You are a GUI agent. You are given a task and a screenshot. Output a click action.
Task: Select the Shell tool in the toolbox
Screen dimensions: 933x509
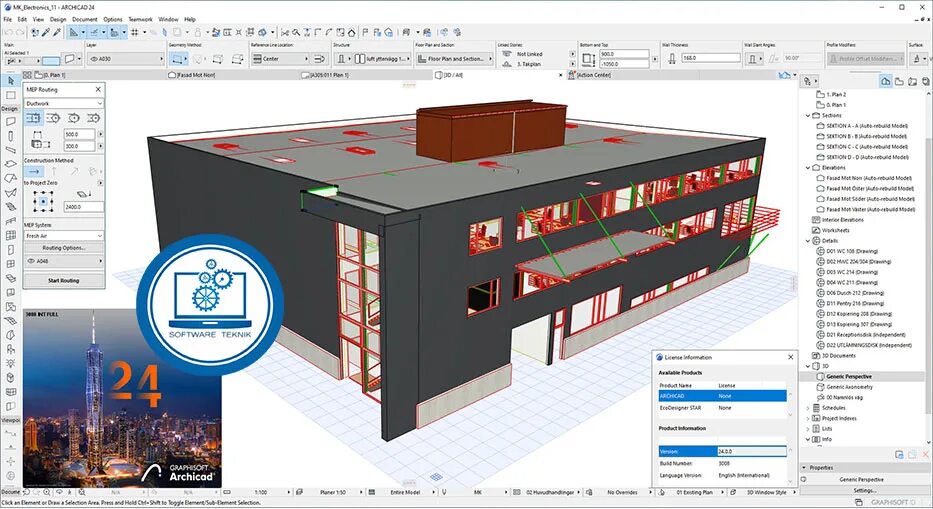11,193
